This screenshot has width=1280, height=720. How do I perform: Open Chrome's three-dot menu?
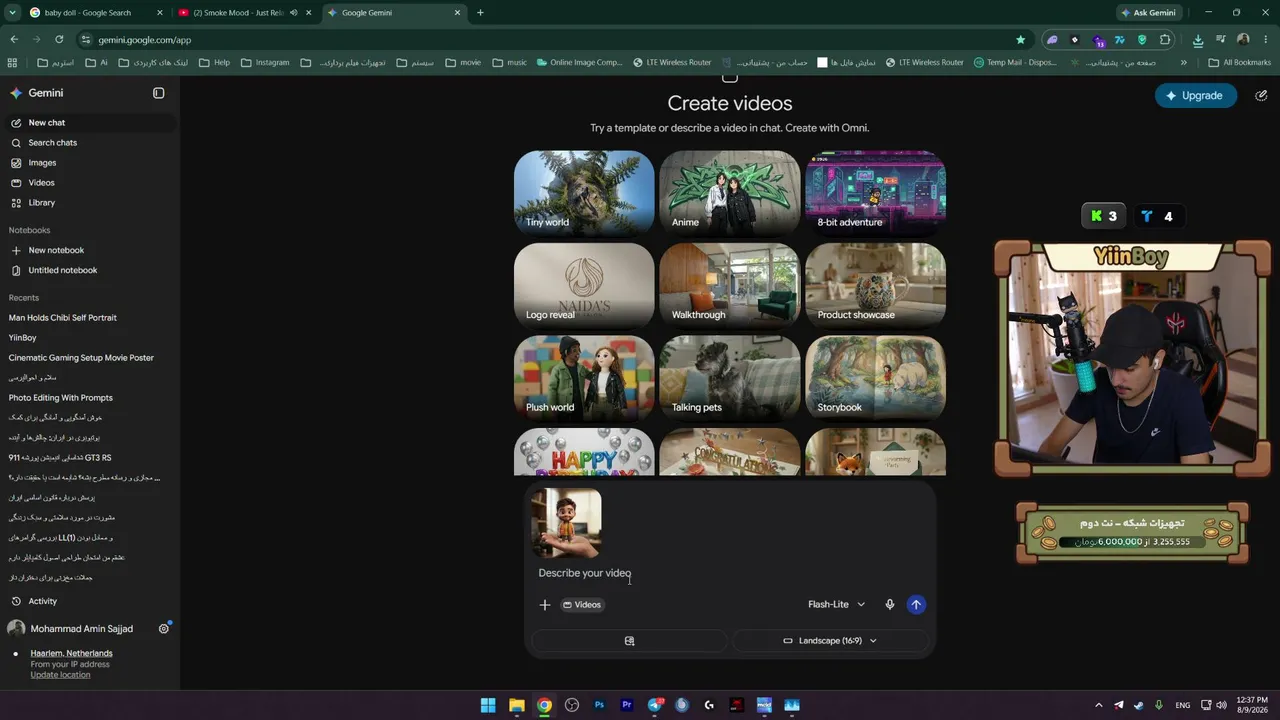(x=1265, y=40)
